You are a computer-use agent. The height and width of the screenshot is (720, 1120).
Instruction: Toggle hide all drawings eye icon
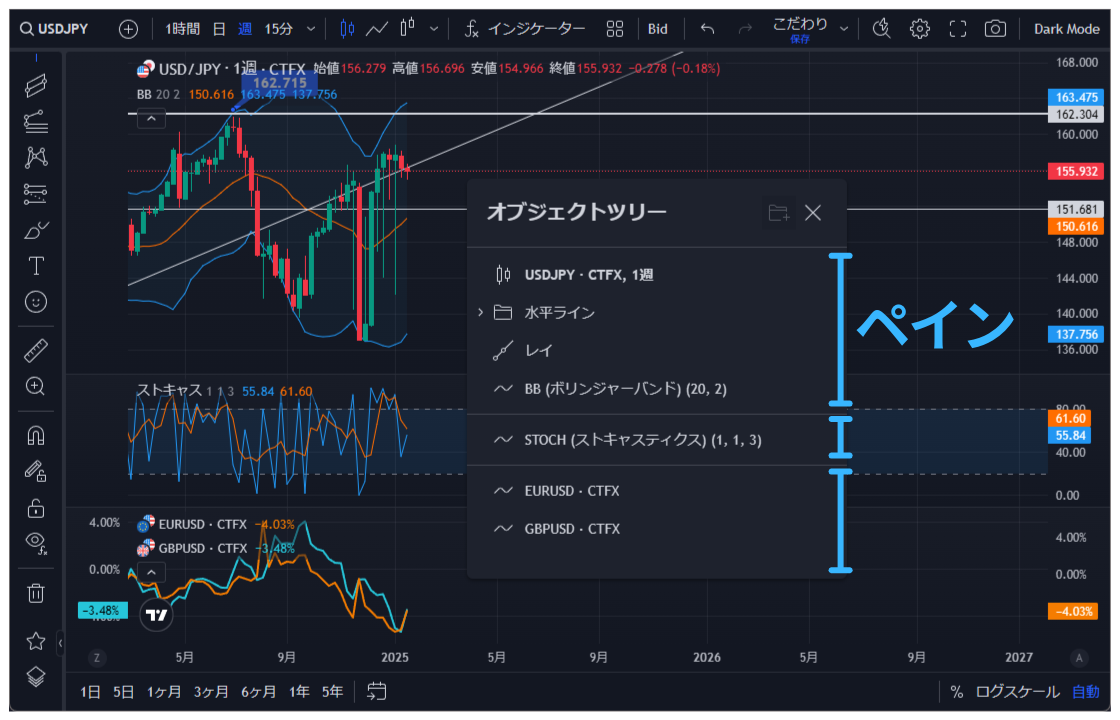click(x=36, y=544)
